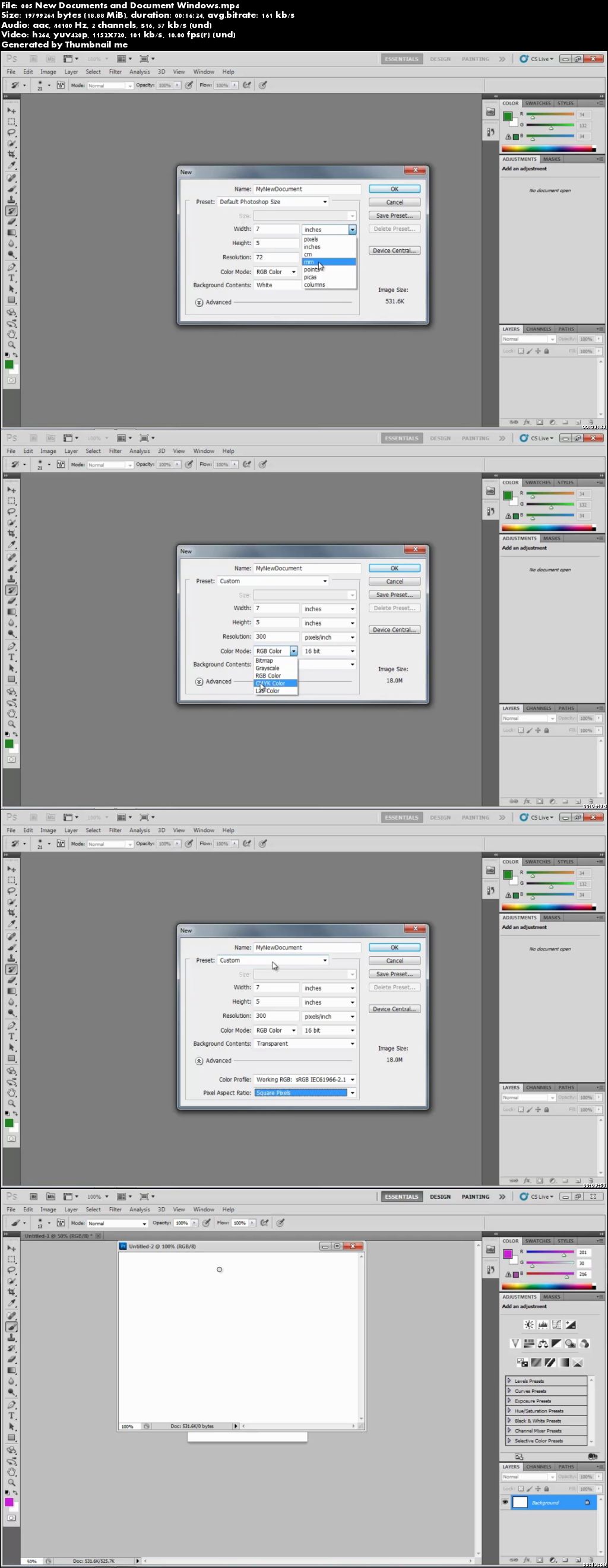Screen dimensions: 608x1568
Task: Click the Posterize adjustment icon
Action: (536, 1362)
